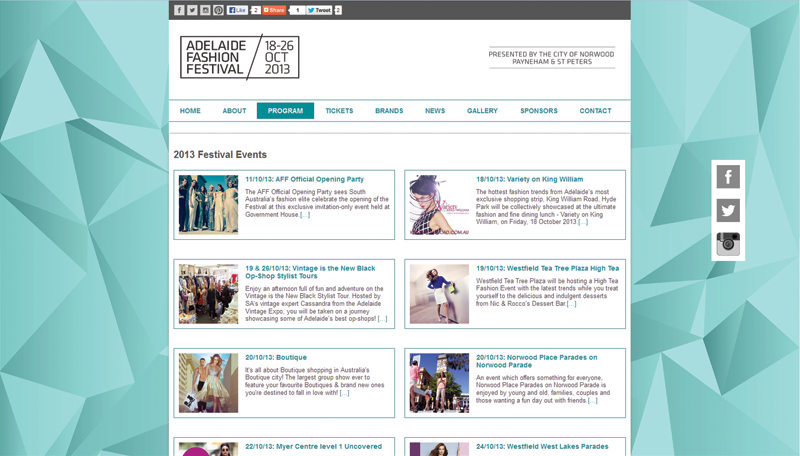Open the Gallery menu item
The image size is (800, 456).
pyautogui.click(x=482, y=111)
